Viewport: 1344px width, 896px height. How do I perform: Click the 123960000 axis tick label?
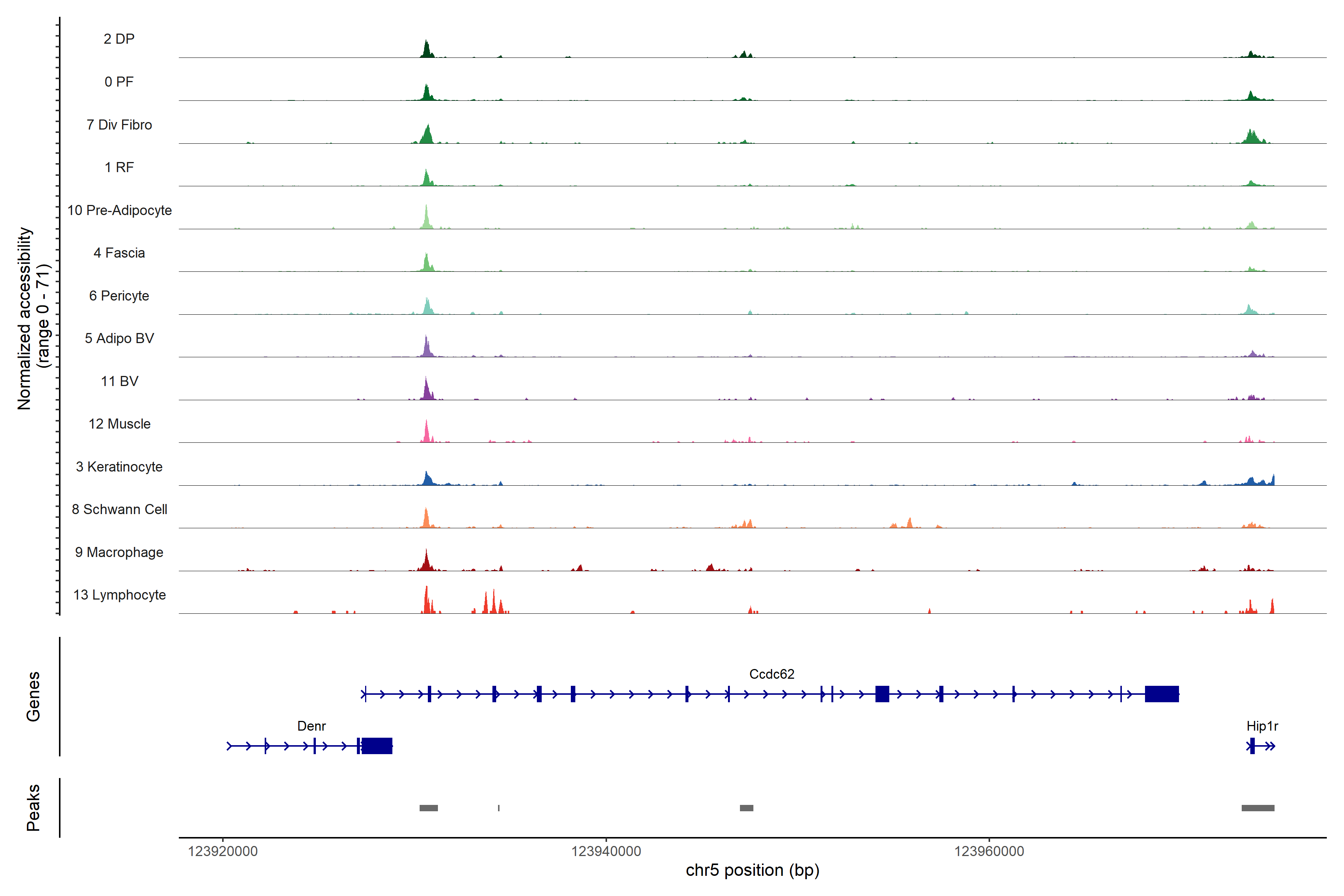point(989,852)
